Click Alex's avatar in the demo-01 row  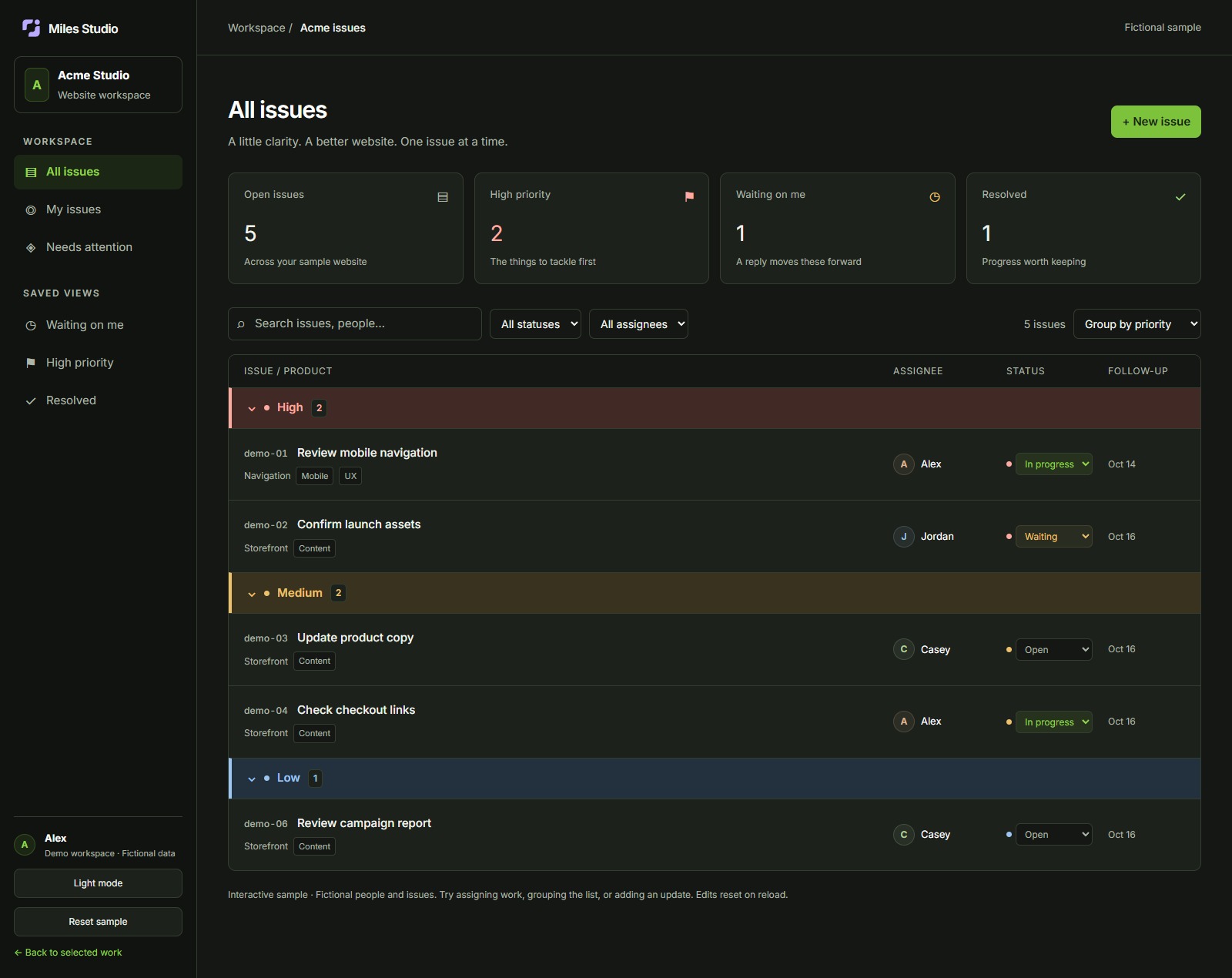pyautogui.click(x=904, y=464)
